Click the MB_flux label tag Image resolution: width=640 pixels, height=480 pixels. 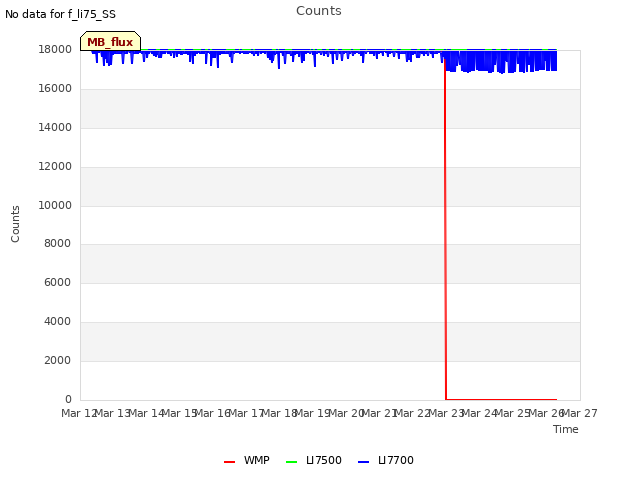[x=110, y=42]
